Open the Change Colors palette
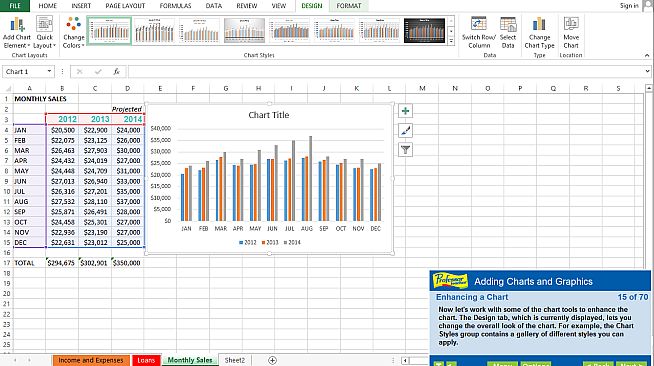Screen dimensions: 654x366 click(73, 33)
